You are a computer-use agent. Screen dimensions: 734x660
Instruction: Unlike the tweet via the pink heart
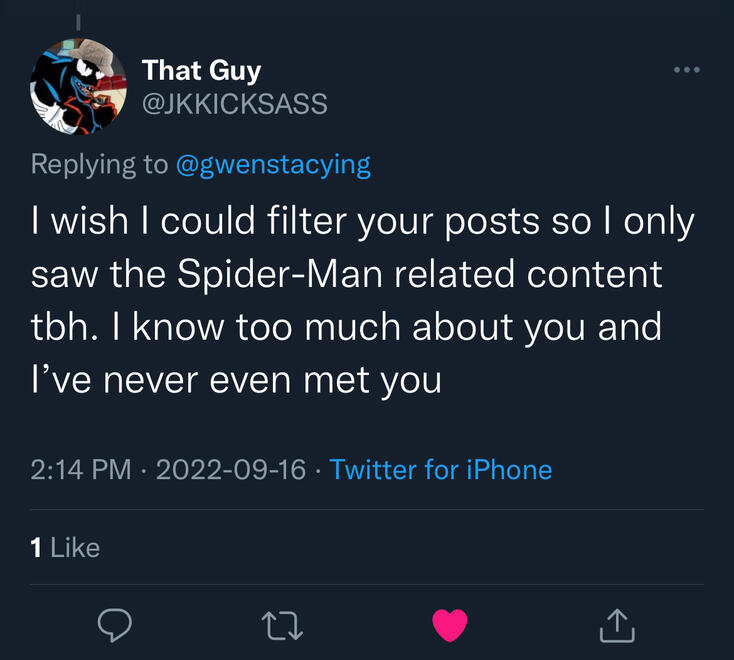tap(450, 625)
